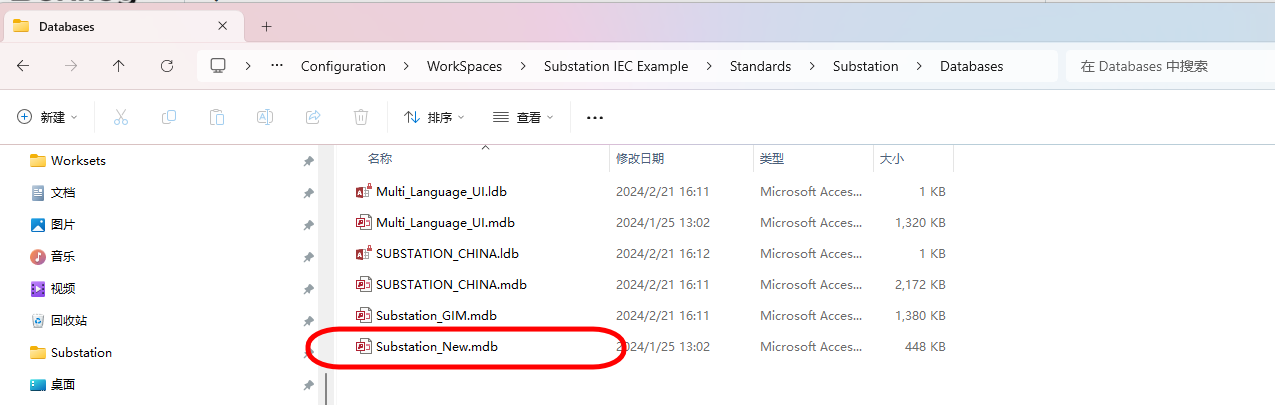1275x405 pixels.
Task: Click pin icon next to 视频
Action: (x=308, y=289)
